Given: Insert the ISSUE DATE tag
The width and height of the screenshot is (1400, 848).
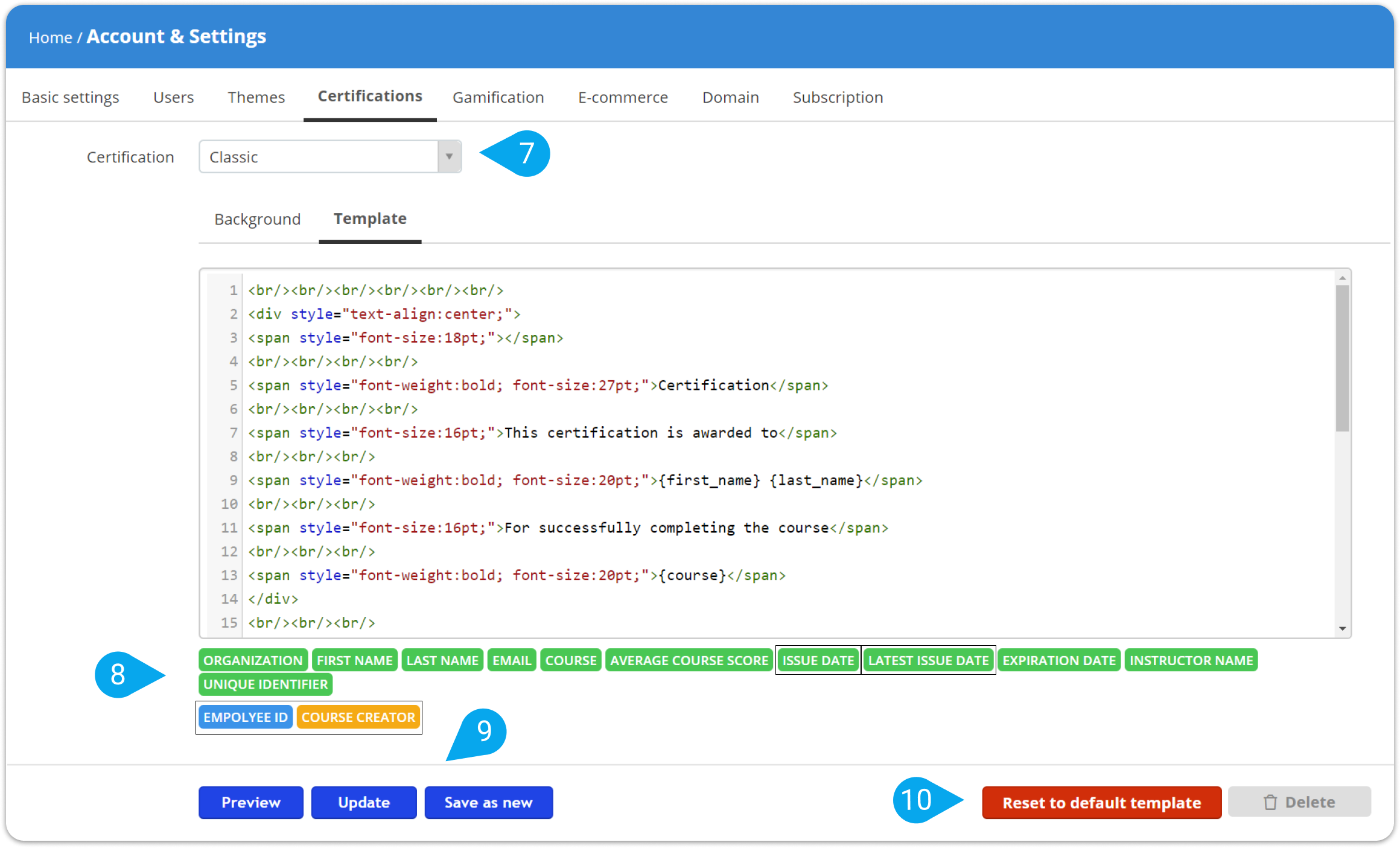Looking at the screenshot, I should [818, 660].
